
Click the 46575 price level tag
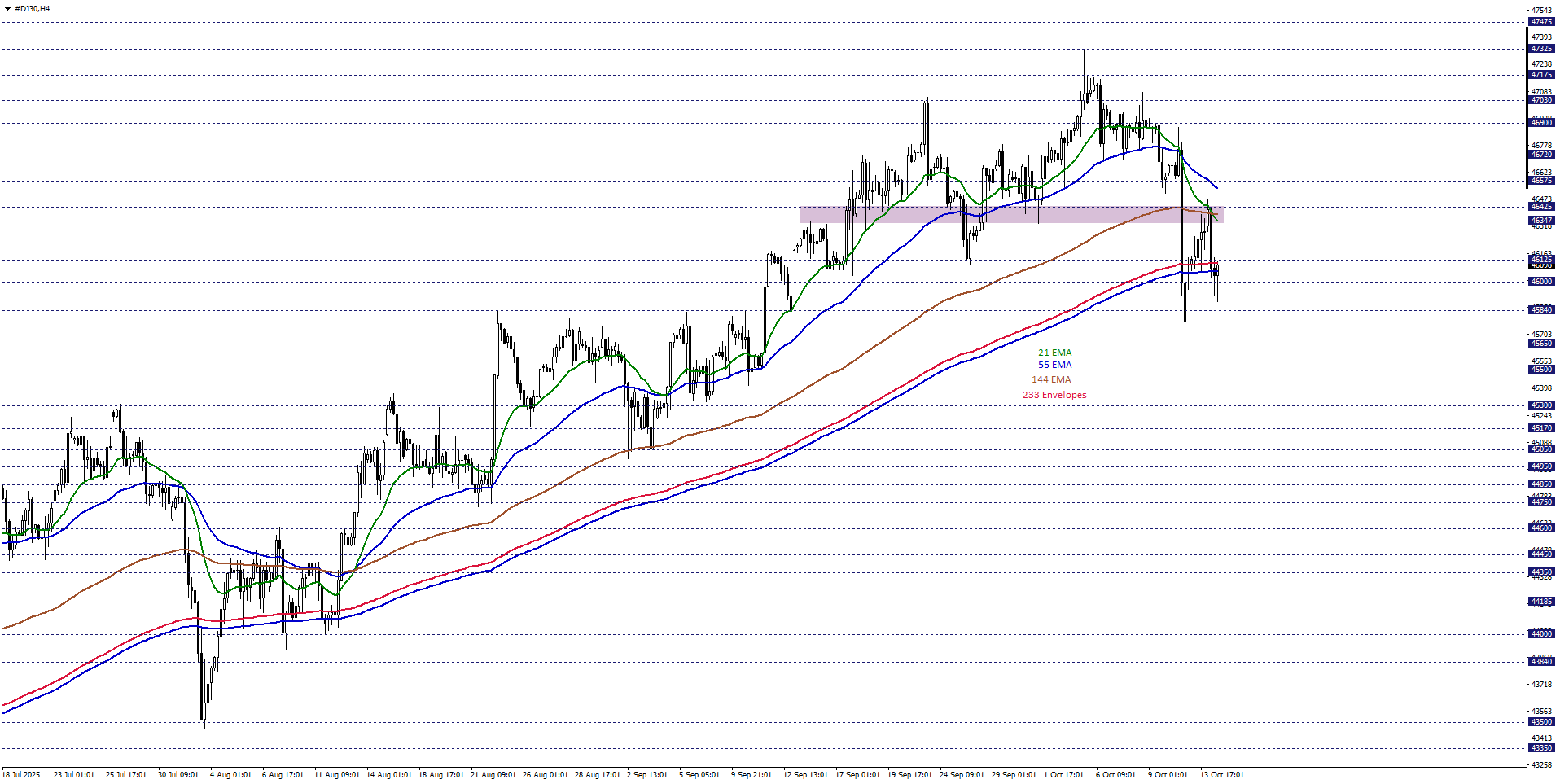coord(1541,181)
